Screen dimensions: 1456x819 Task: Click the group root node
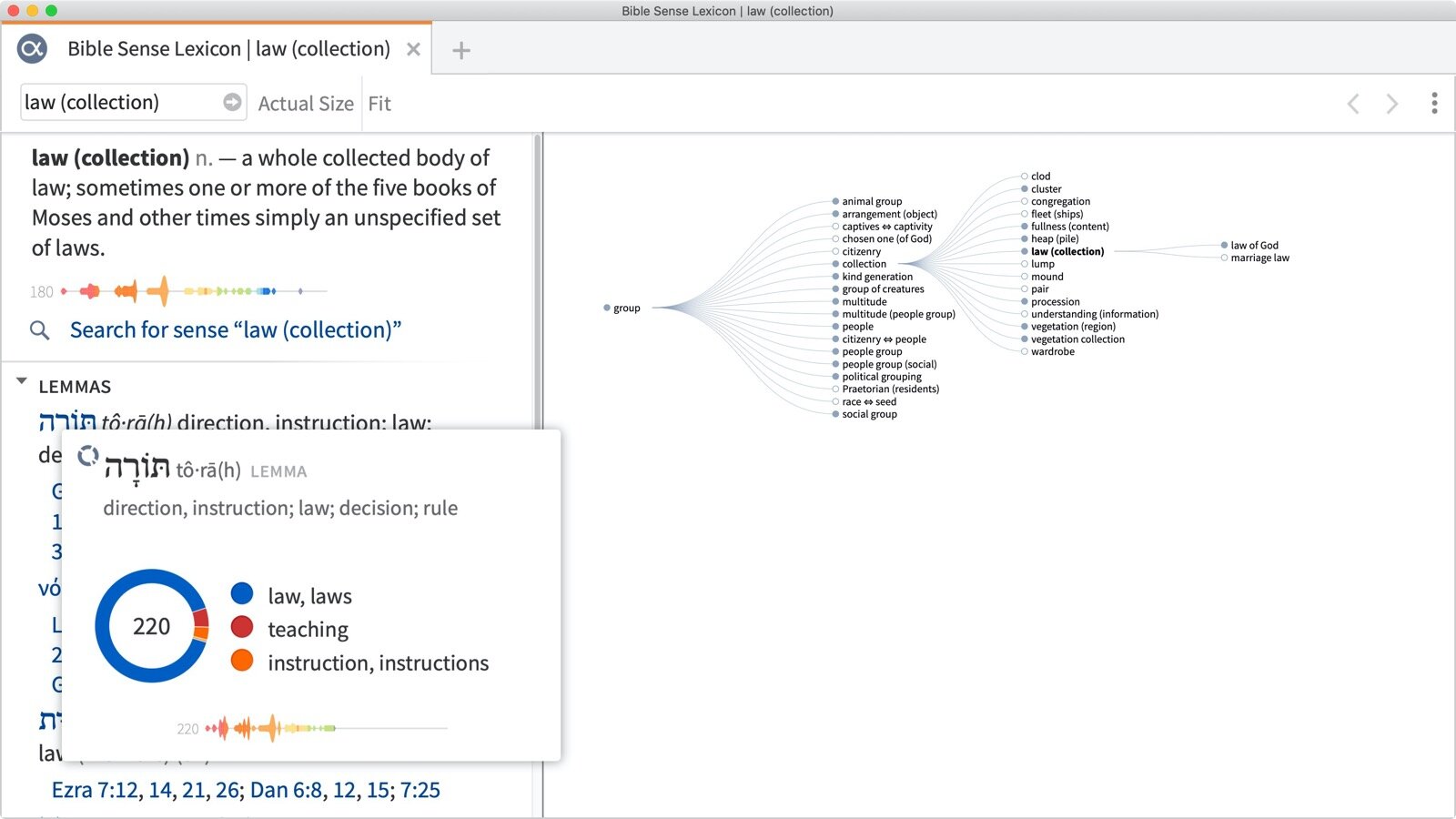[622, 308]
